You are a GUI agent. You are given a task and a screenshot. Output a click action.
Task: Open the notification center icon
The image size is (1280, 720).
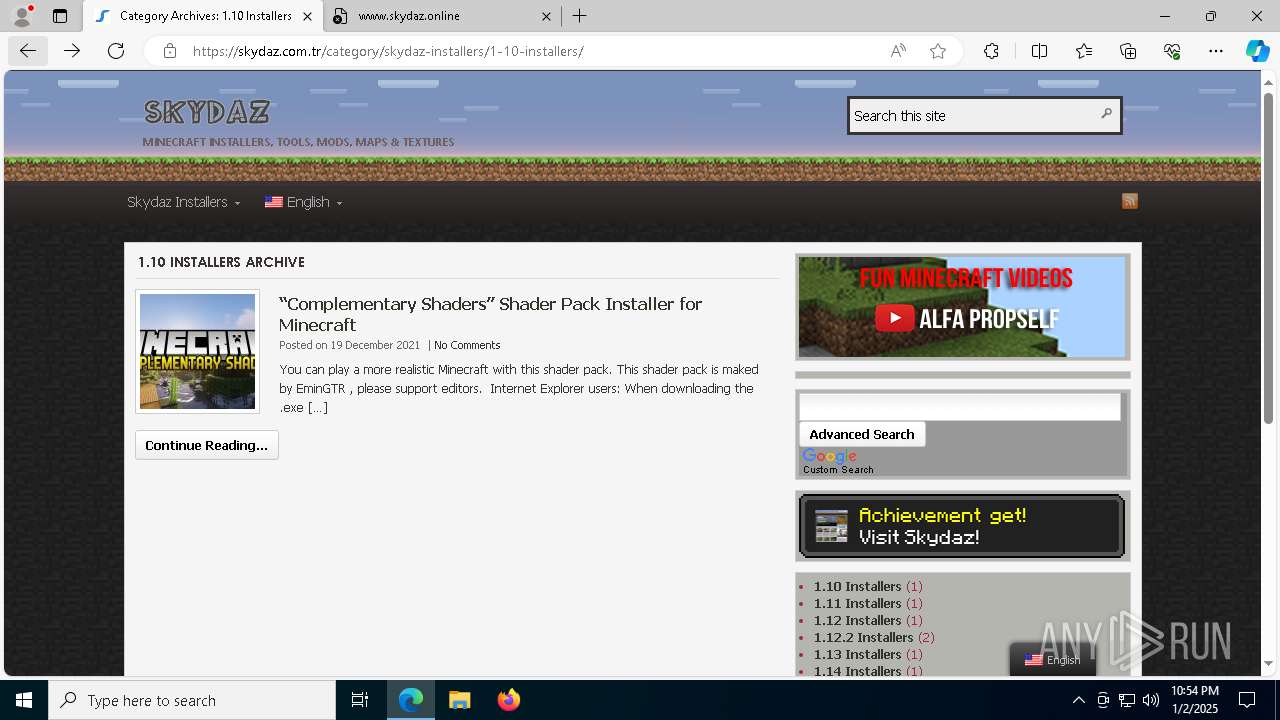(x=1247, y=700)
